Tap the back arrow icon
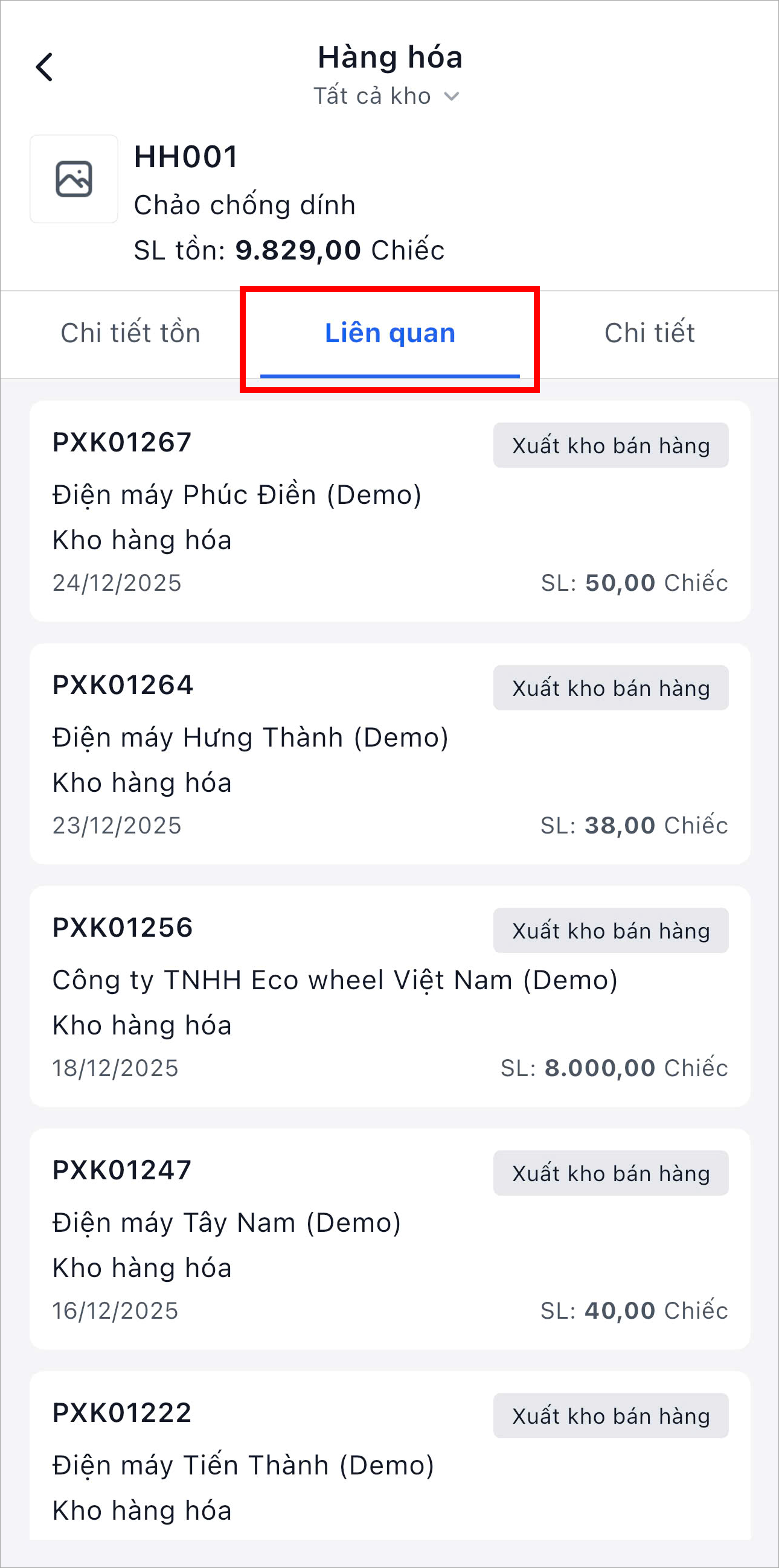Screen dimensions: 779x1568 pos(45,66)
